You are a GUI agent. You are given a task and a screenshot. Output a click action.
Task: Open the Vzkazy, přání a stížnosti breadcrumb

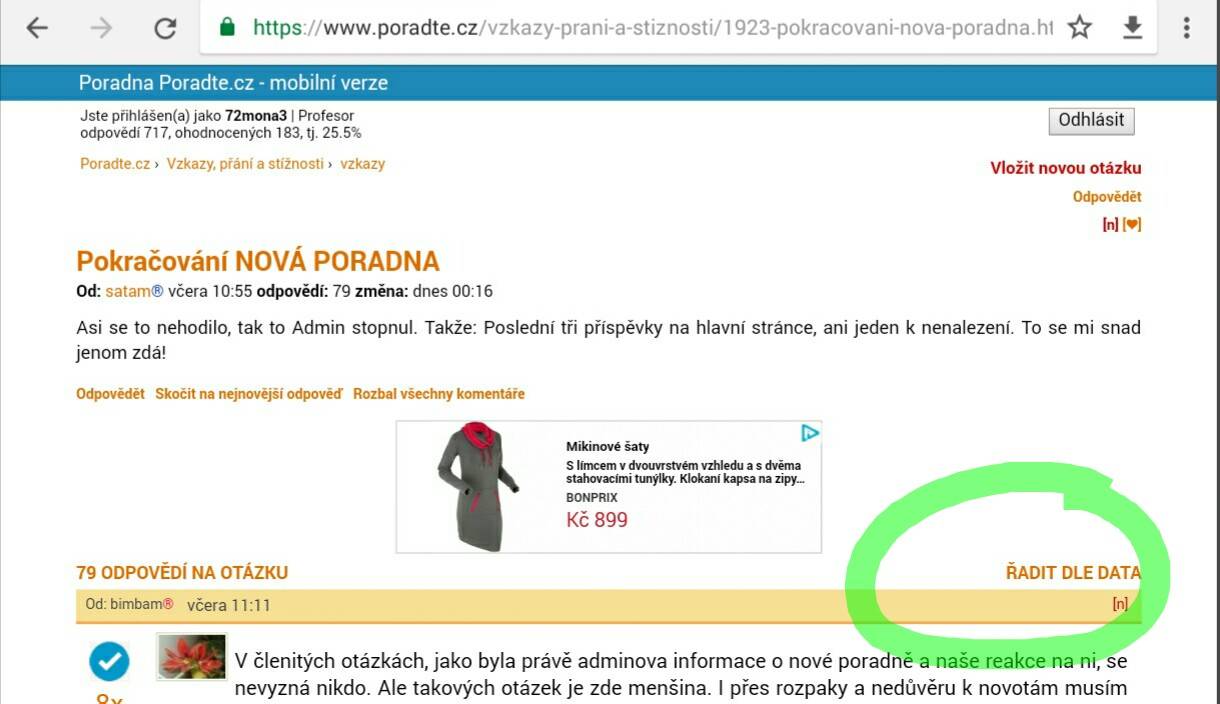245,163
